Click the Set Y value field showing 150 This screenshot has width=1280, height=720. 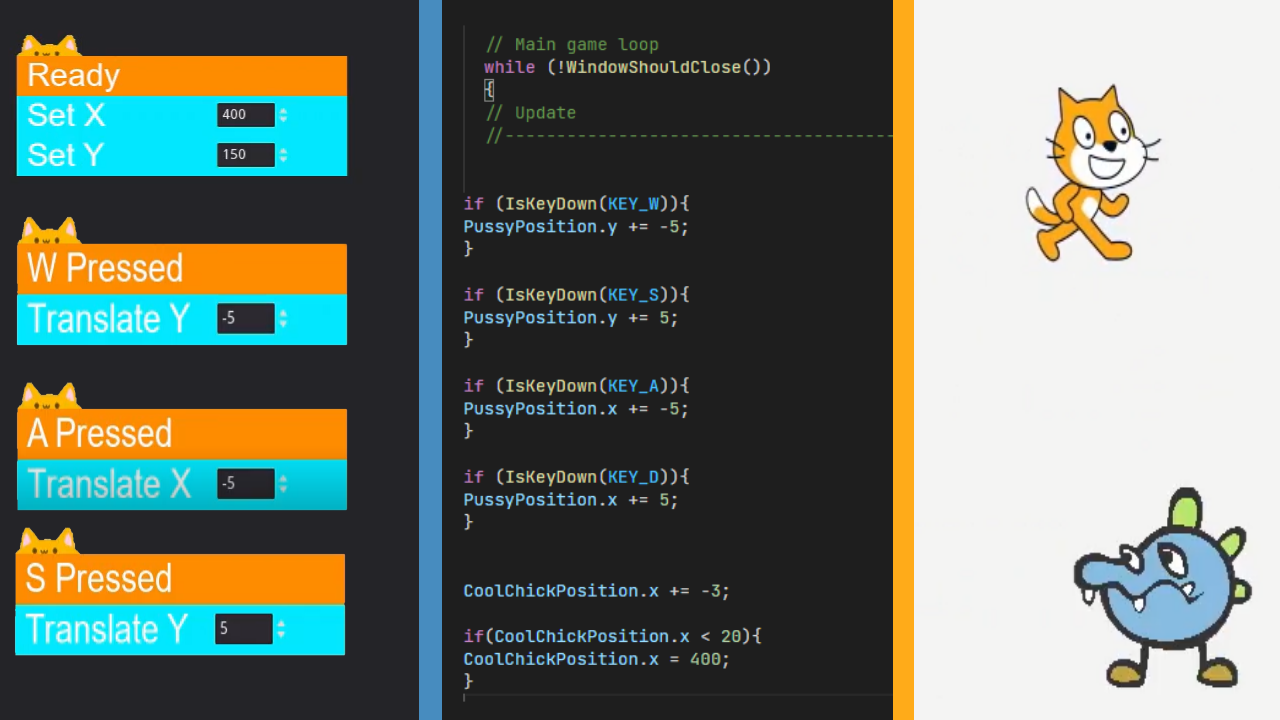(245, 155)
